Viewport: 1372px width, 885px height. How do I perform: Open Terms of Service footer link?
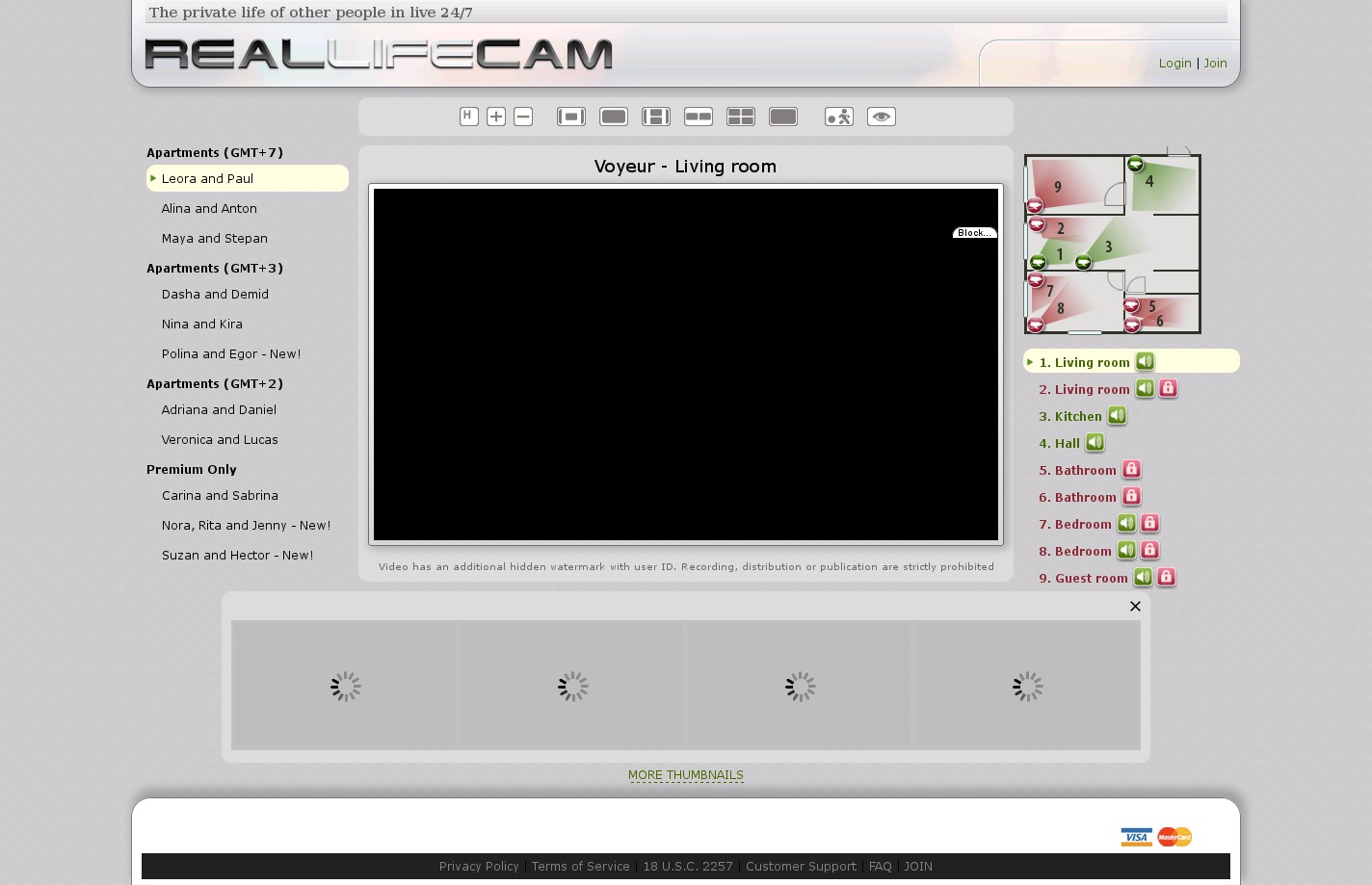coord(580,866)
